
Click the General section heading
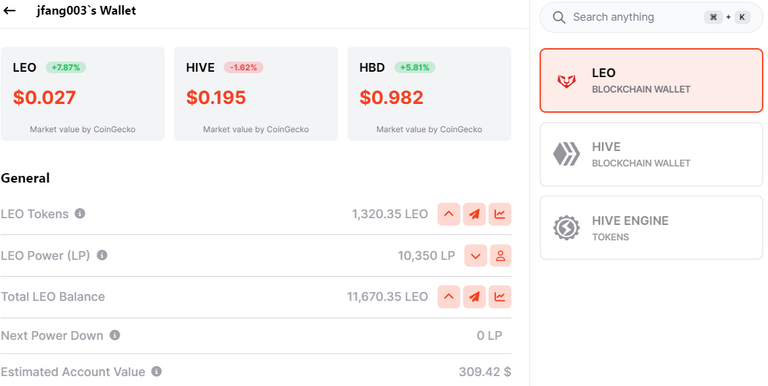point(25,178)
